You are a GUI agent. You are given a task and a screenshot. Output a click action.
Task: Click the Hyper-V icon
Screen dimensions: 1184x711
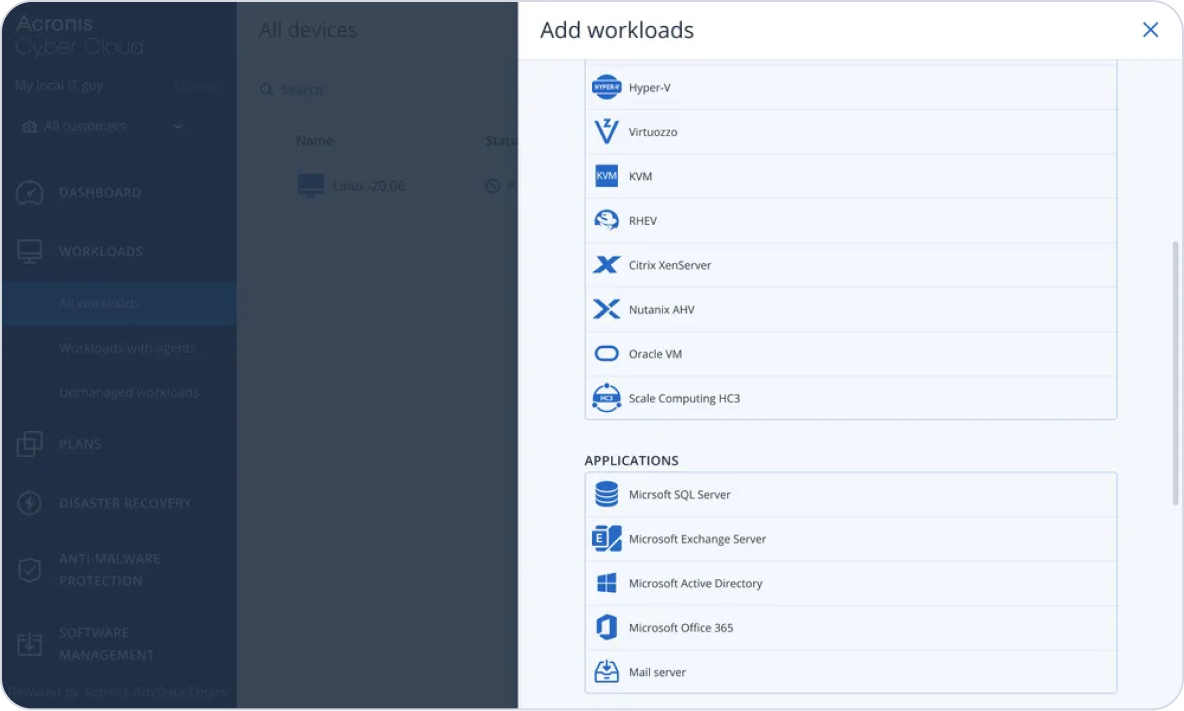[x=606, y=88]
